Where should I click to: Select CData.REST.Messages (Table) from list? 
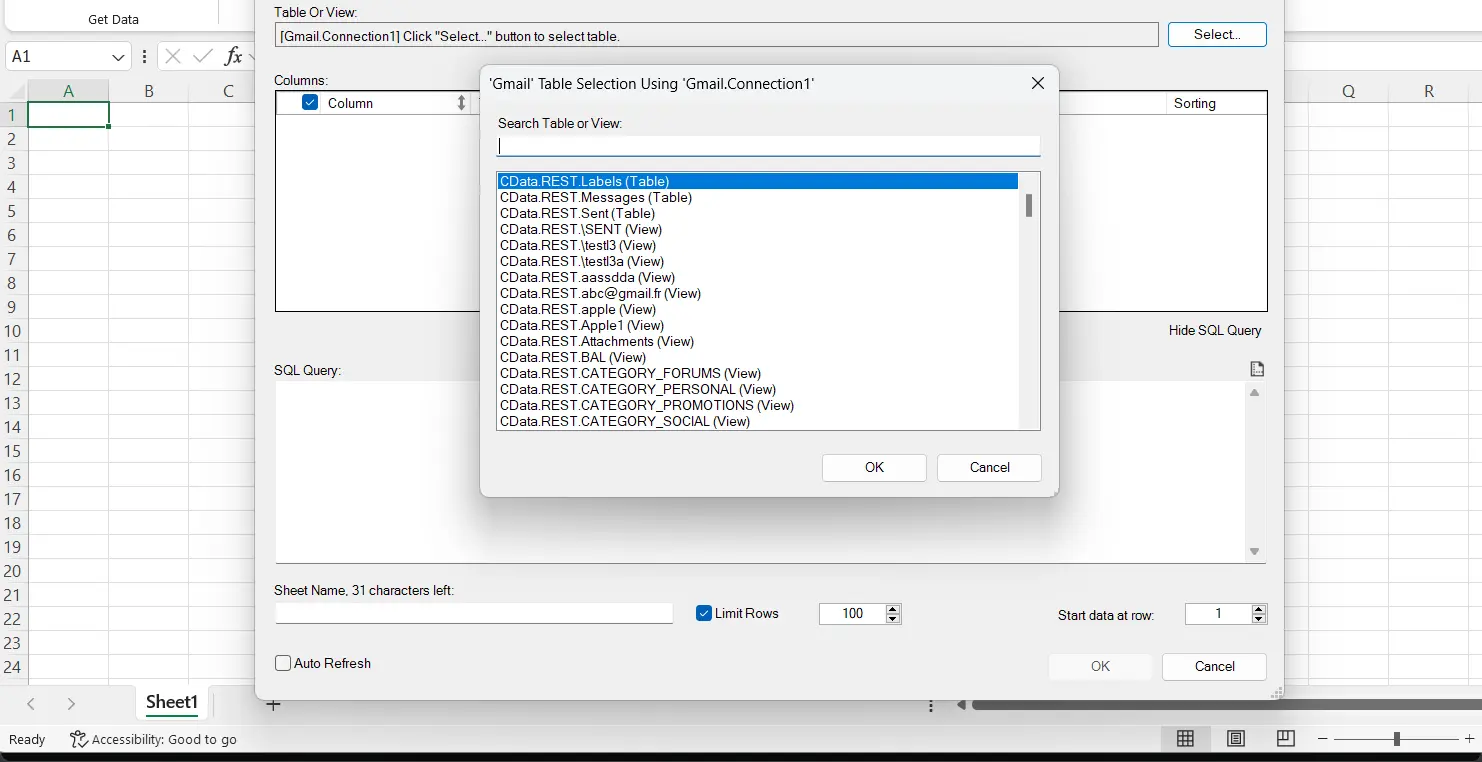(x=596, y=197)
